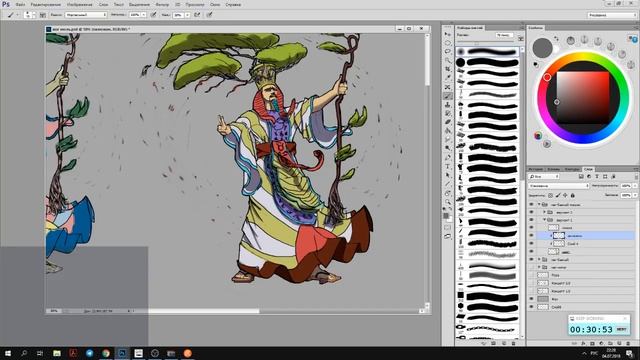Select the soft round brush preset (top)
This screenshot has width=640, height=360.
pos(487,51)
